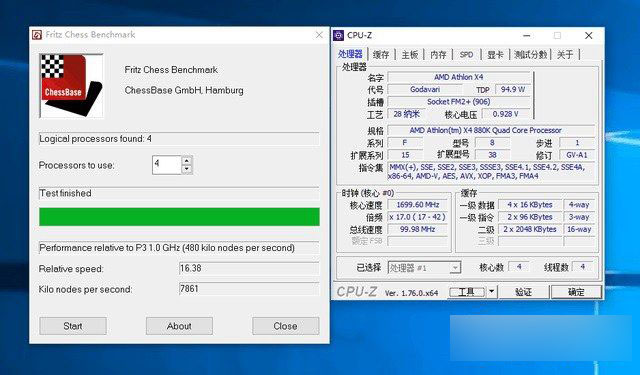Click the Godavari code name field

coord(425,89)
